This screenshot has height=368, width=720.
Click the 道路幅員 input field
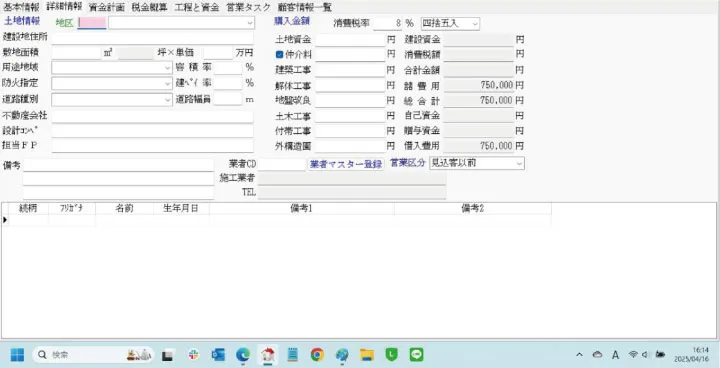point(228,100)
